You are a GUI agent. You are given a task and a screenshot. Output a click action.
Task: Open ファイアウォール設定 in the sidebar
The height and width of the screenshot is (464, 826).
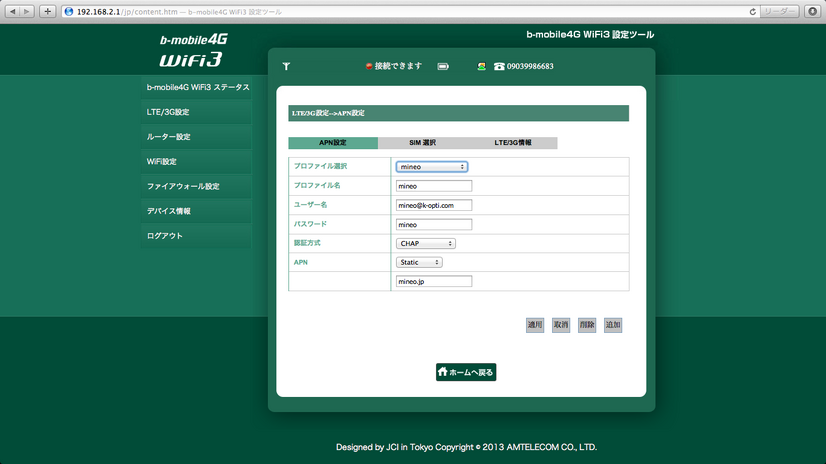click(196, 186)
